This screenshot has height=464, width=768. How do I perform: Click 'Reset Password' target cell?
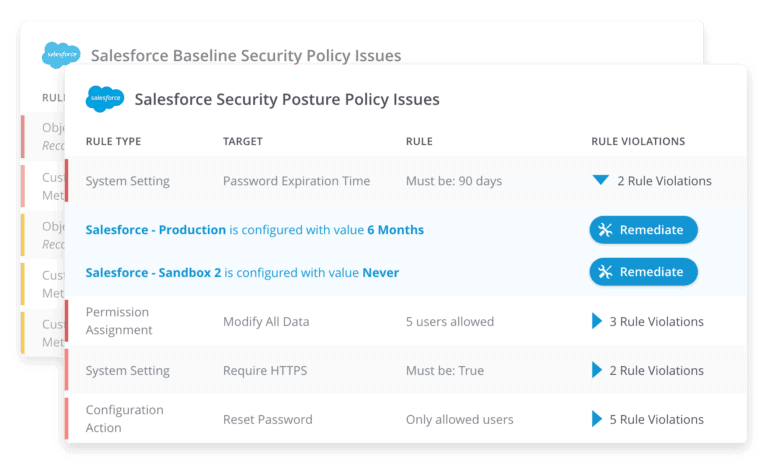point(267,419)
